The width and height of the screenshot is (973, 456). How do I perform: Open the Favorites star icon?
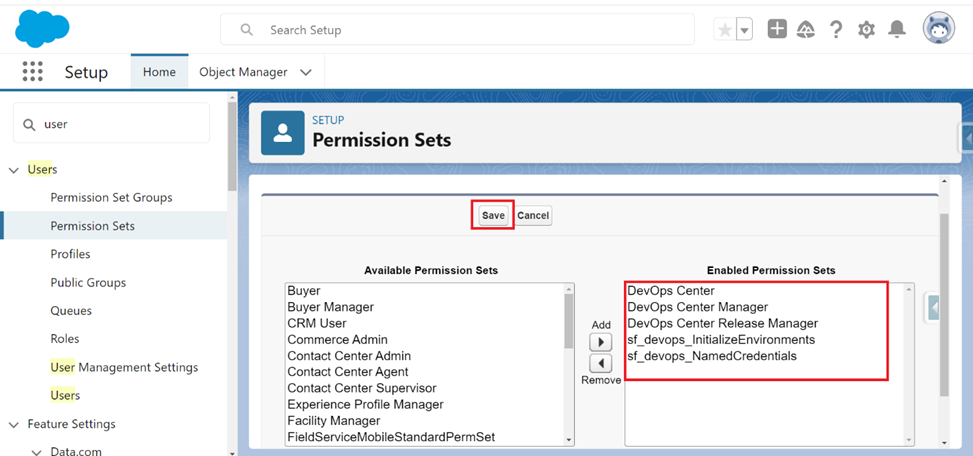[724, 29]
